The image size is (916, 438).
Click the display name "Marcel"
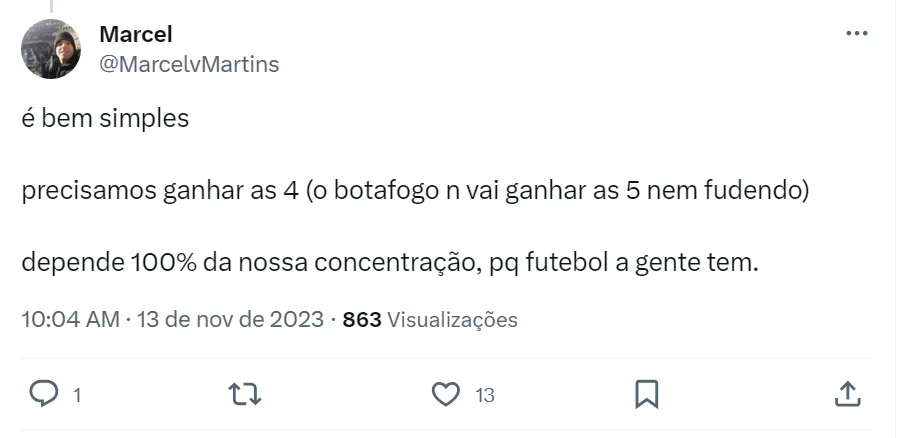136,34
